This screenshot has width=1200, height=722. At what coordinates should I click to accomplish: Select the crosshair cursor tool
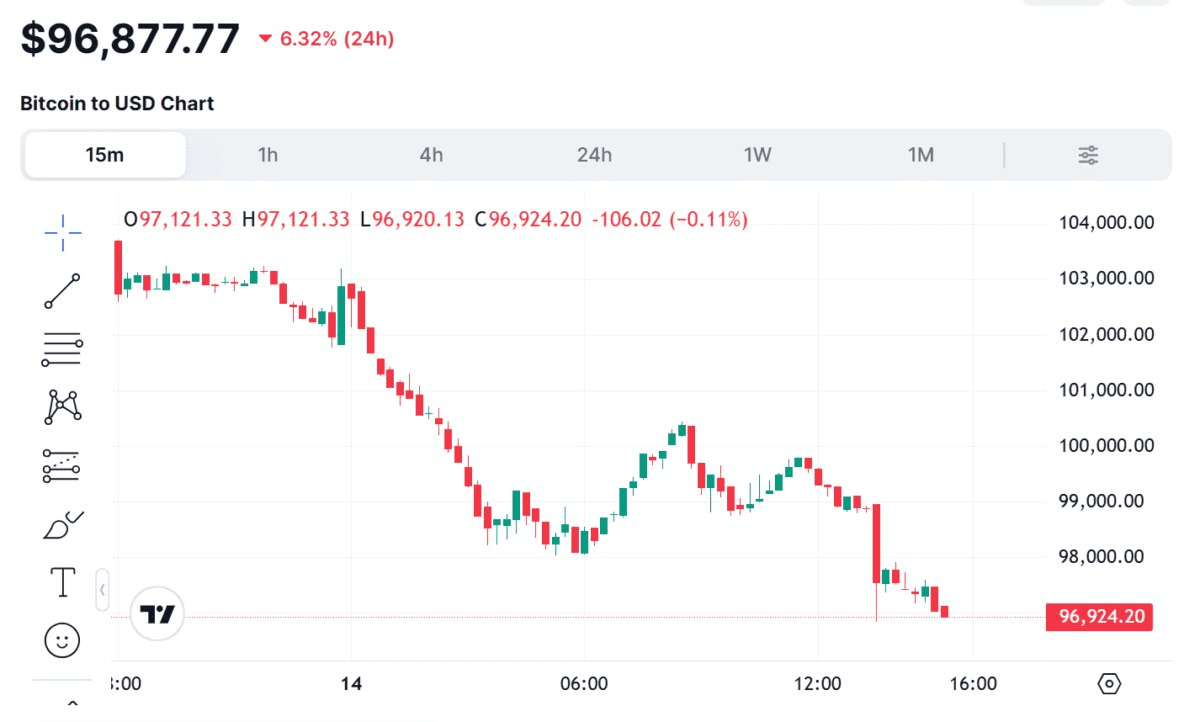click(x=63, y=232)
